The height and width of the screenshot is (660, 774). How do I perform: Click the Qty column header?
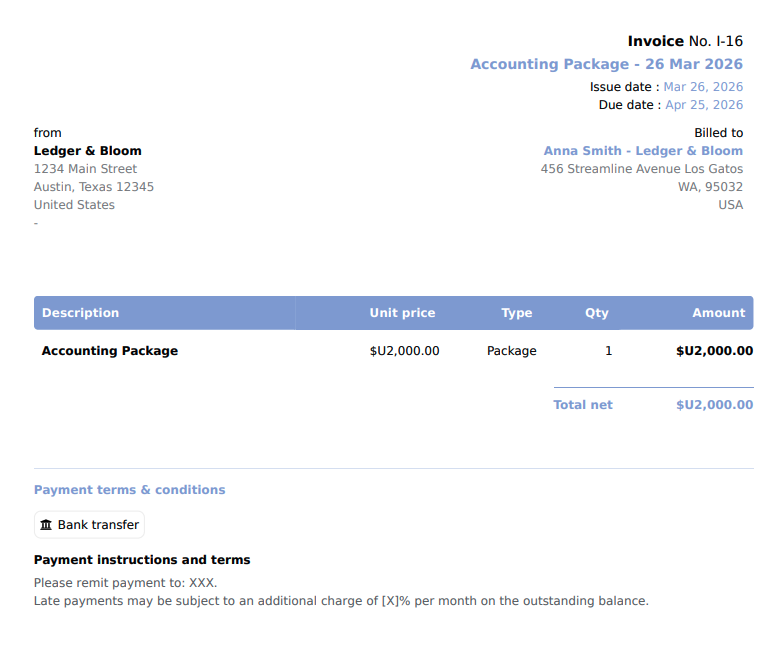tap(597, 312)
